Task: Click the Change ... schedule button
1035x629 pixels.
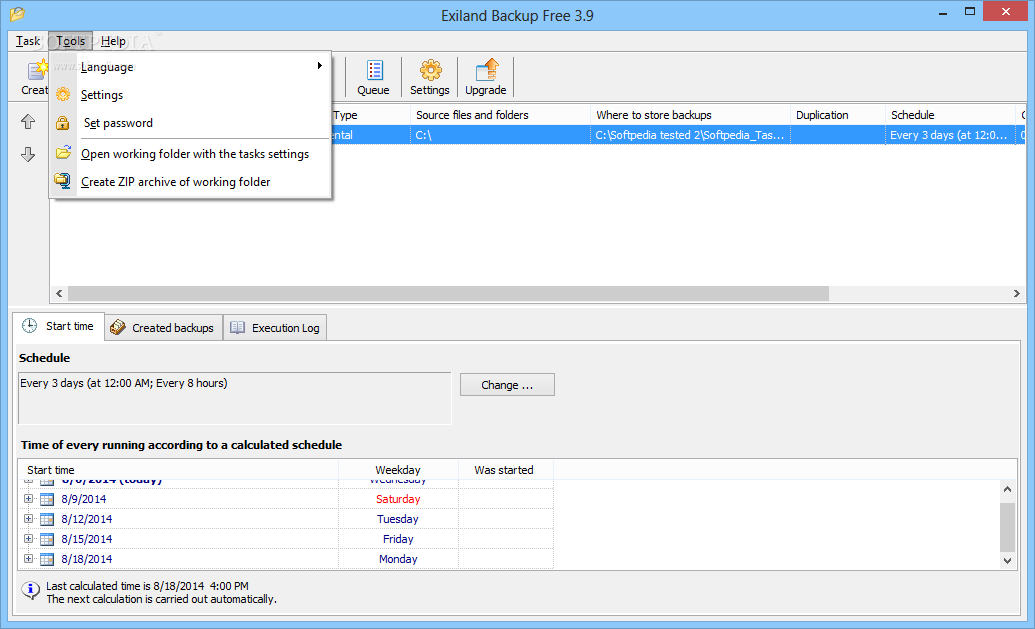Action: click(x=507, y=385)
